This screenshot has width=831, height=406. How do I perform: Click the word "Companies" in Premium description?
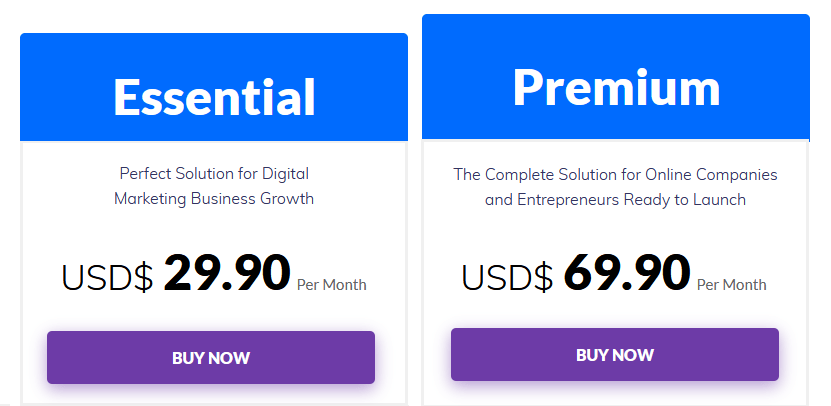click(737, 175)
